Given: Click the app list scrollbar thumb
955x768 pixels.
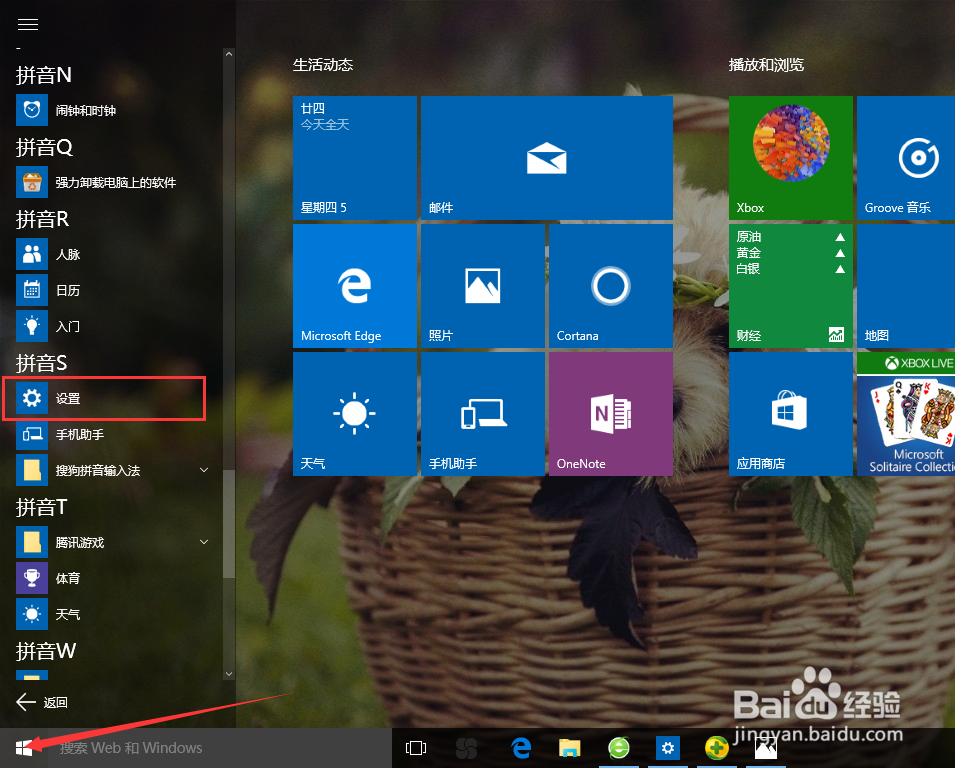Looking at the screenshot, I should point(228,524).
